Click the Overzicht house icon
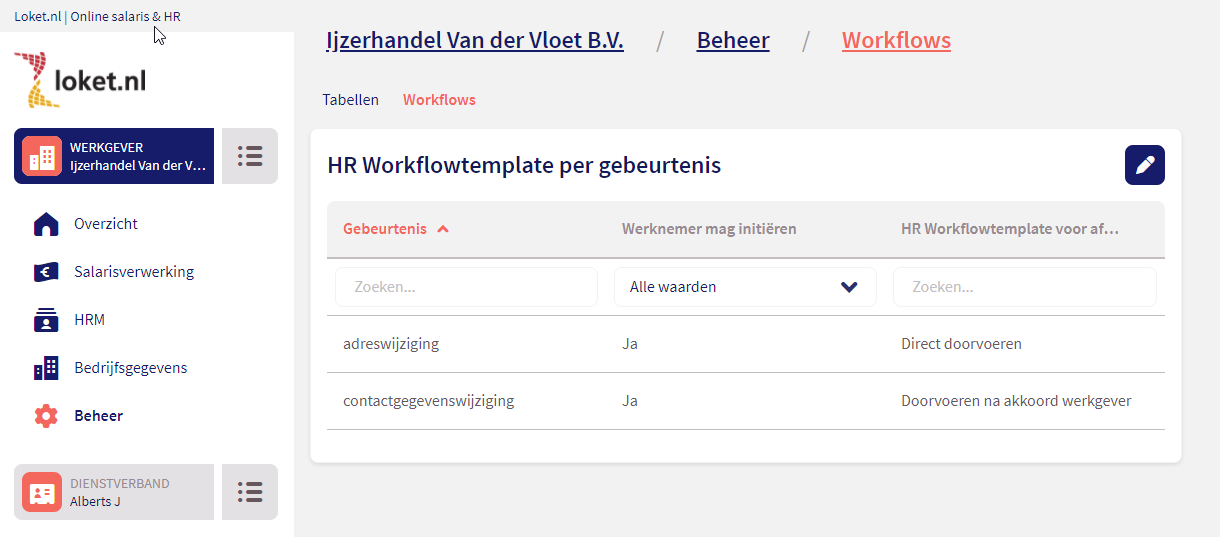This screenshot has height=537, width=1220. [46, 224]
